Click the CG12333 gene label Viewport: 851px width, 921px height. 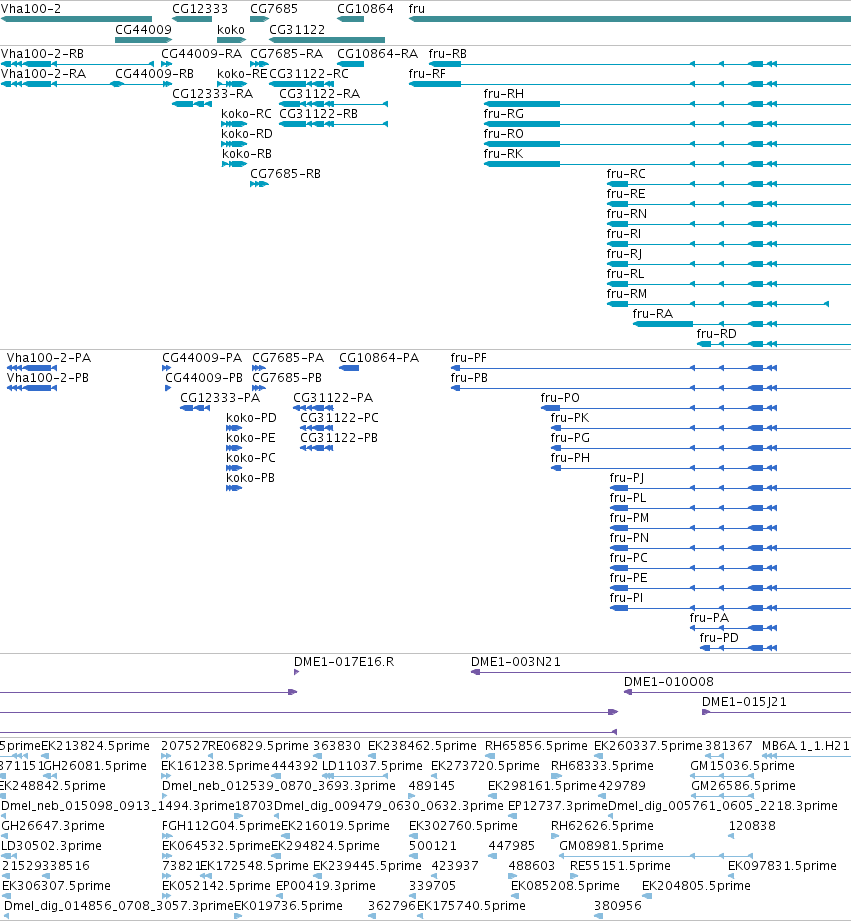tap(200, 9)
